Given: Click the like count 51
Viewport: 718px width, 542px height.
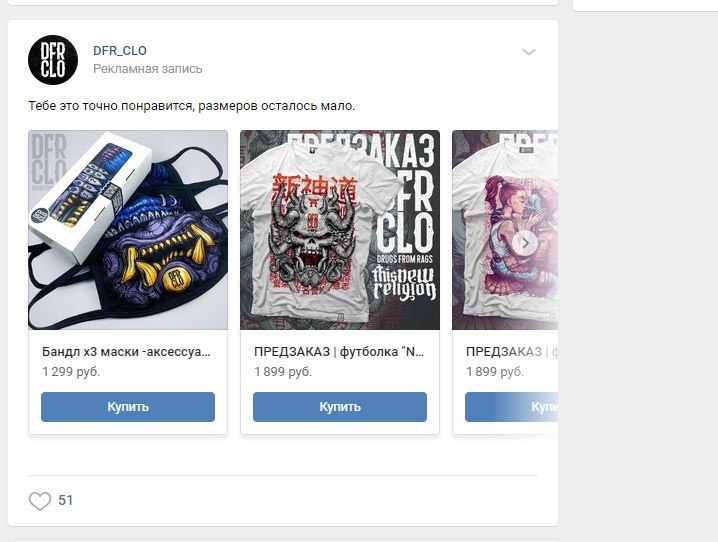Looking at the screenshot, I should (65, 500).
